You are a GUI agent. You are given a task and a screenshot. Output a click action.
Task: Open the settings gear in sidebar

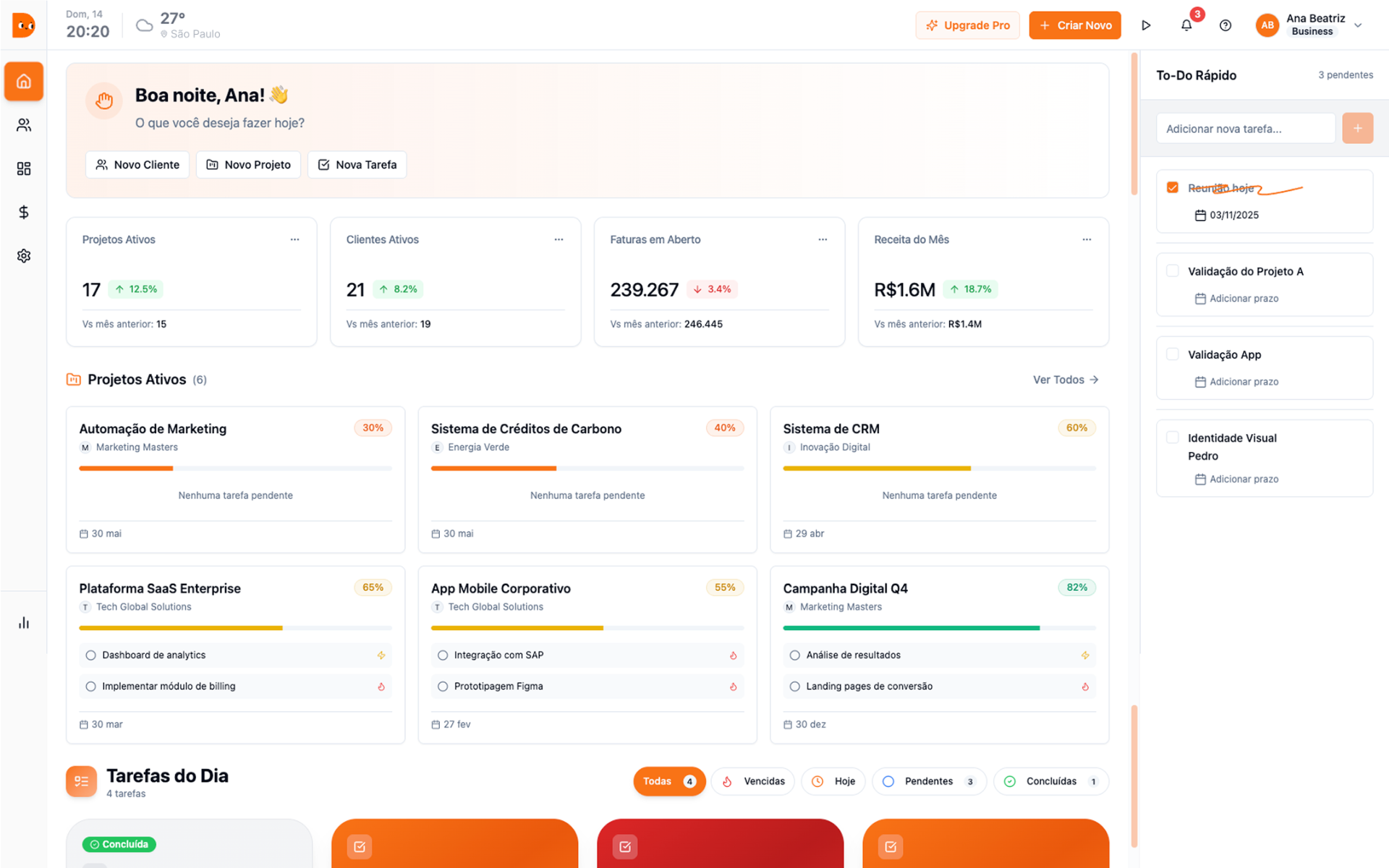24,256
